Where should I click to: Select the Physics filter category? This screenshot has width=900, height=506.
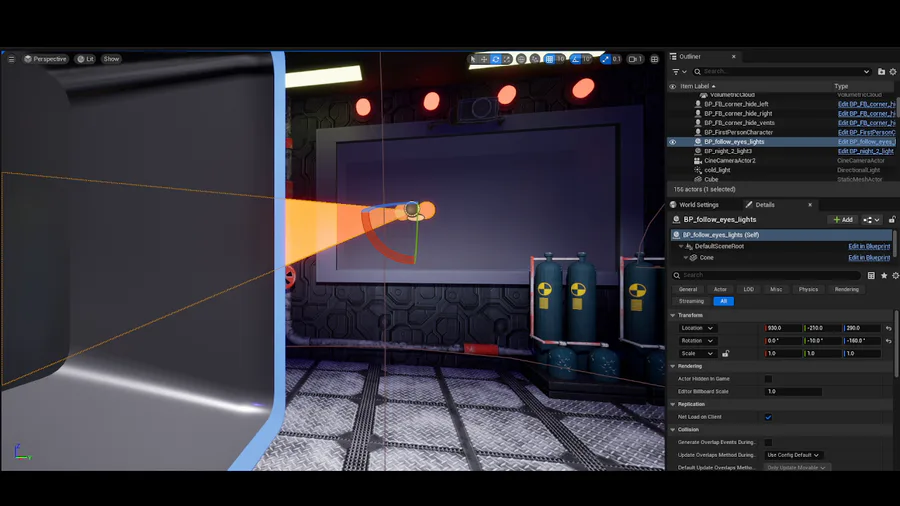point(808,289)
